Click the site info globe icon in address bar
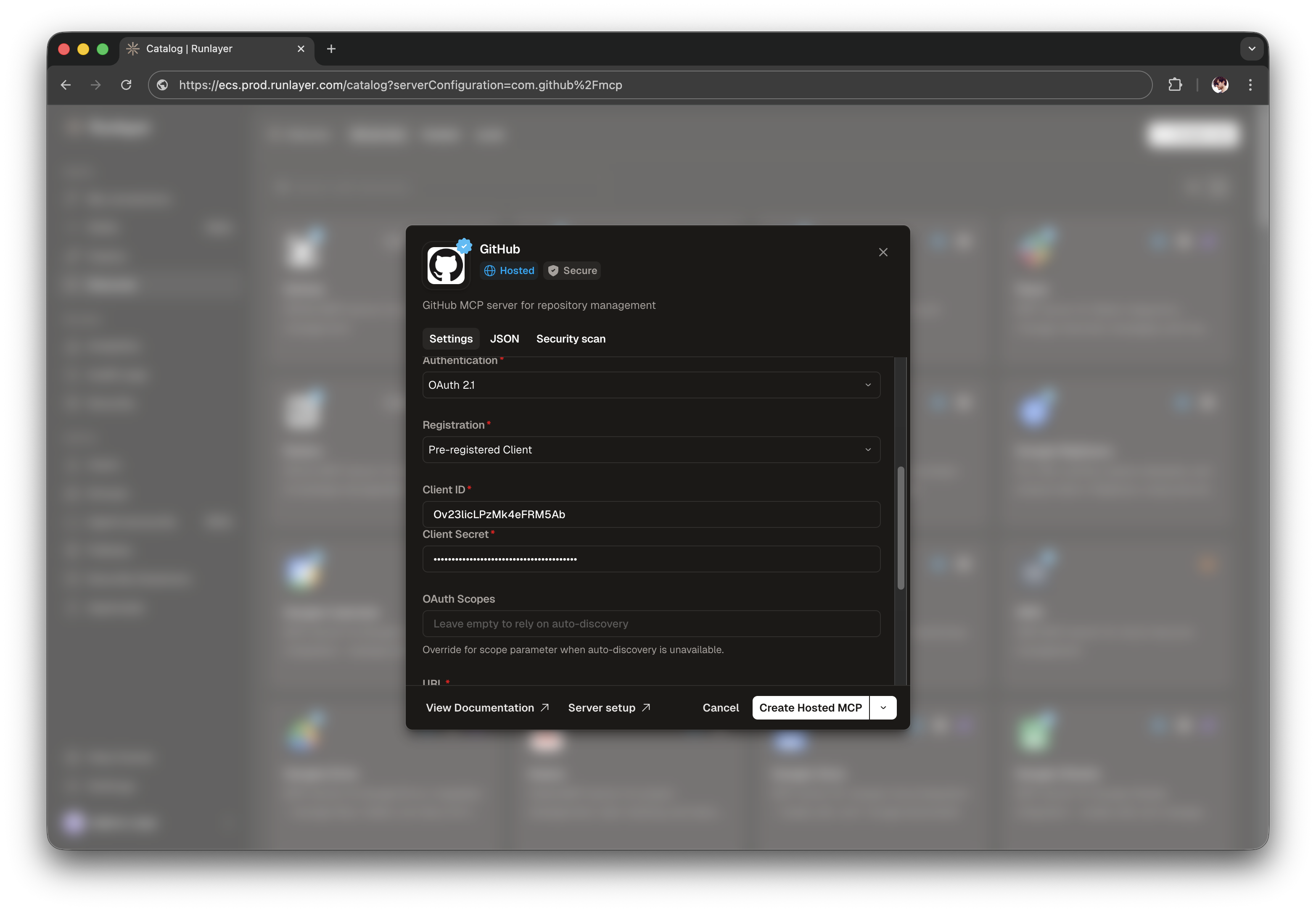The width and height of the screenshot is (1316, 912). 163,84
